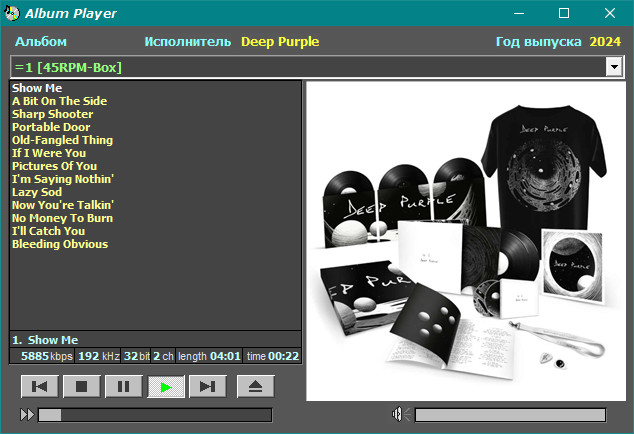Screen dimensions: 634x434
Task: Pause the current track
Action: click(x=124, y=387)
